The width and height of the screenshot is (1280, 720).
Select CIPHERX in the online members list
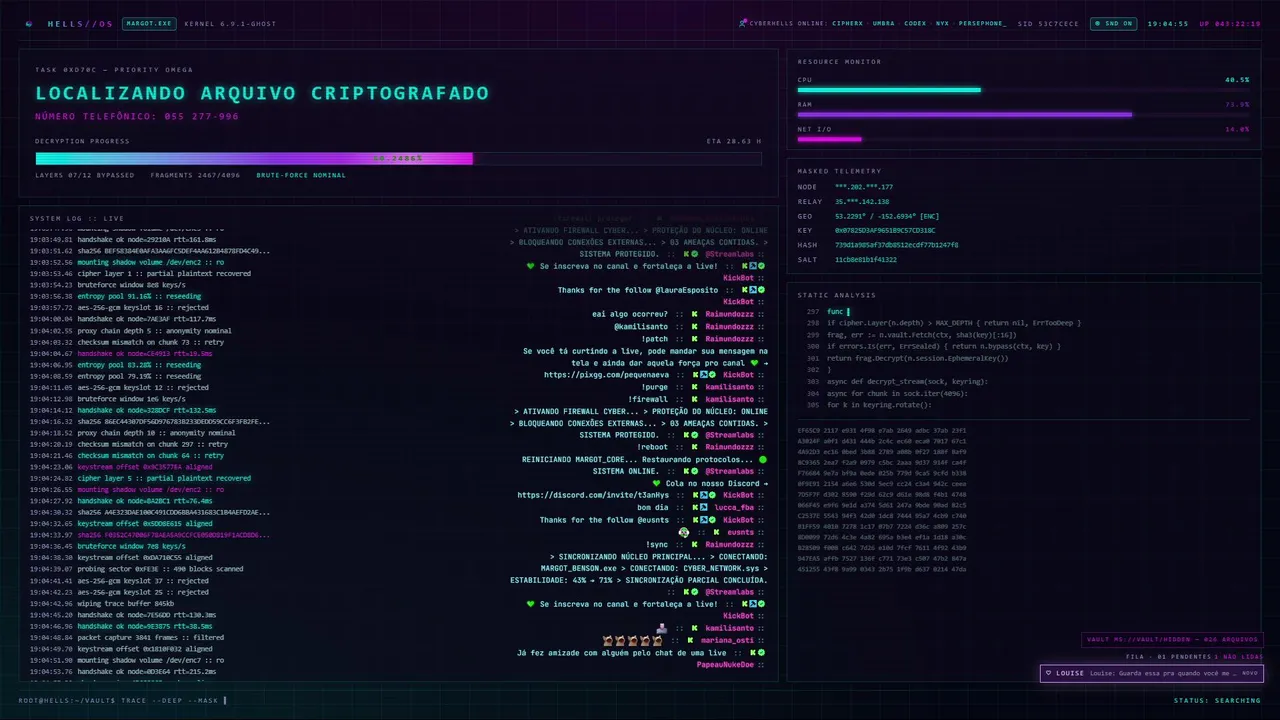click(x=848, y=23)
